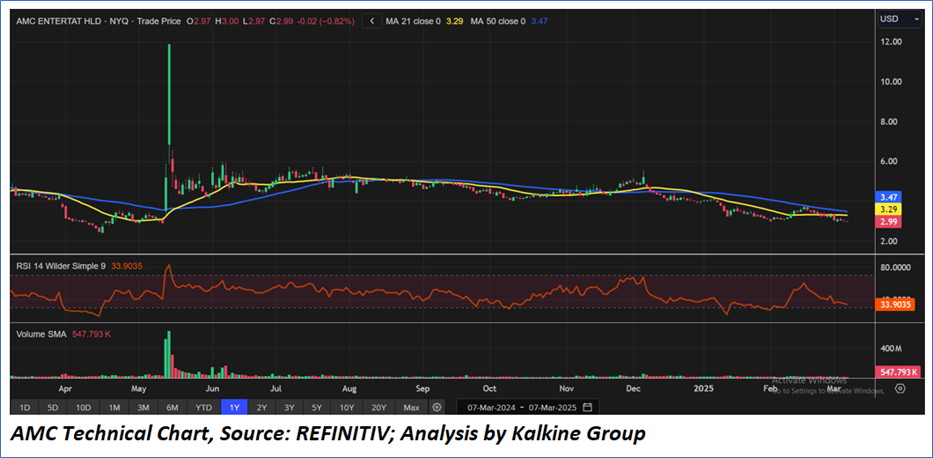The height and width of the screenshot is (458, 933).
Task: Select the 3M range option
Action: 144,407
